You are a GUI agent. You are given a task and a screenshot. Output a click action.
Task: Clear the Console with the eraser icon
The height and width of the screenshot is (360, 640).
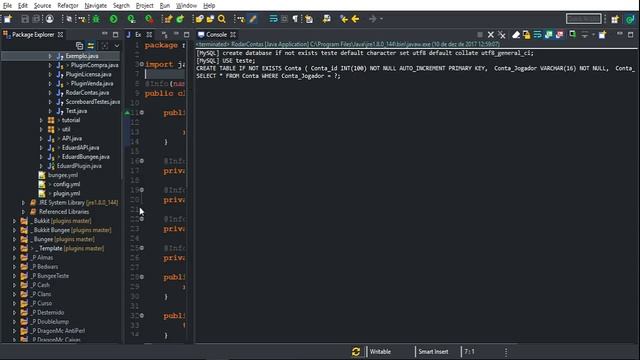(x=516, y=35)
